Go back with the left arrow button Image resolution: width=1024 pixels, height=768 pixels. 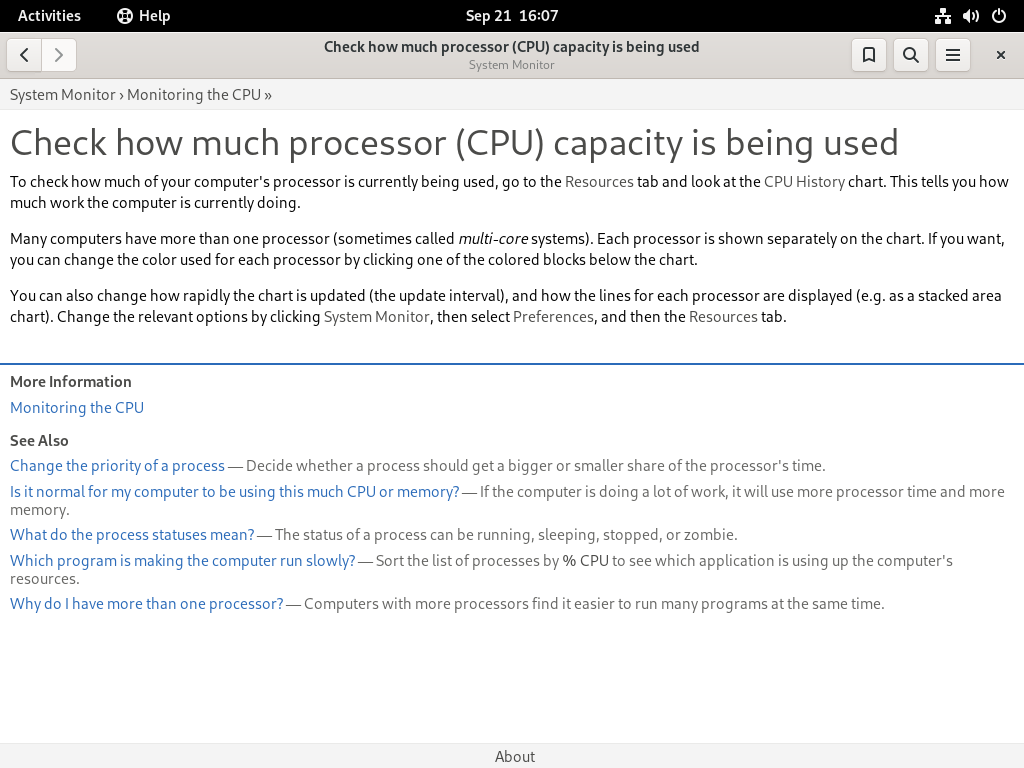click(x=24, y=55)
